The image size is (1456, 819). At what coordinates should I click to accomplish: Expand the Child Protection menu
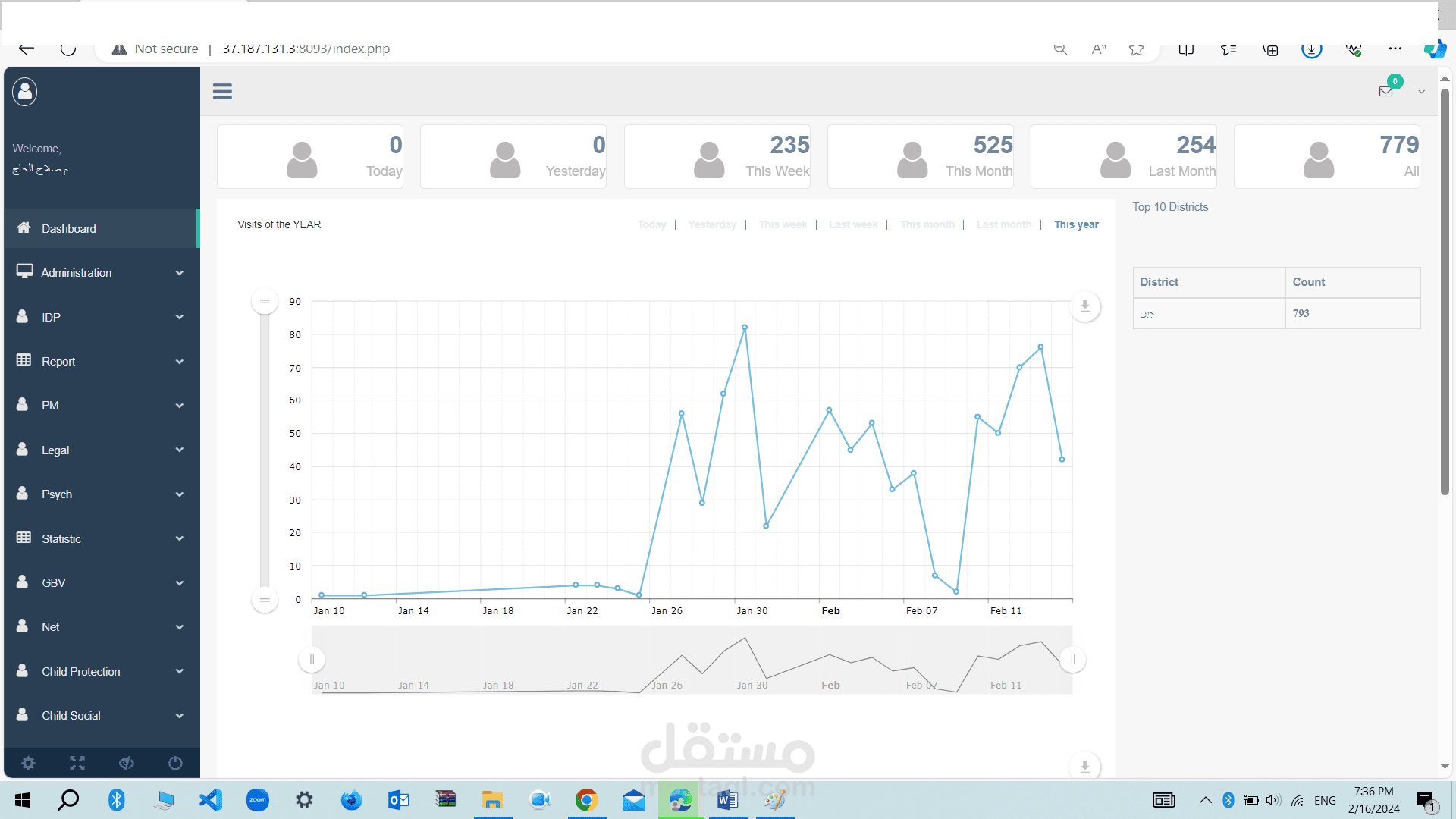pos(102,672)
